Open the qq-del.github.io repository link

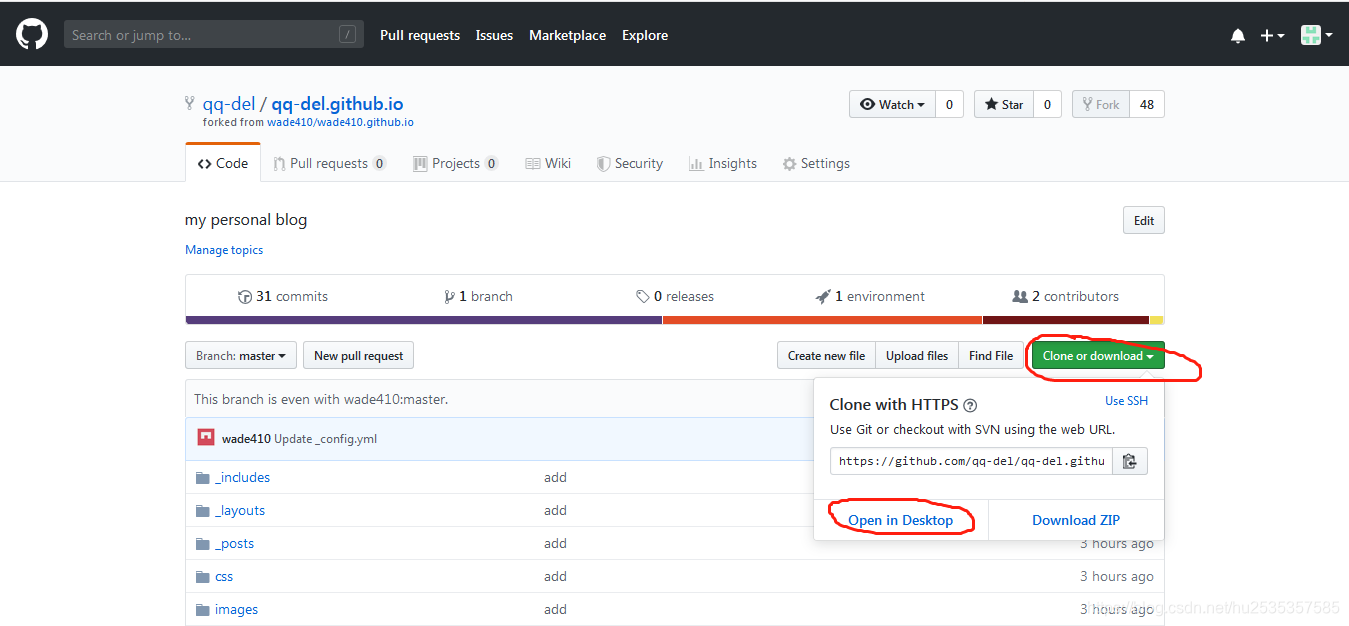tap(337, 104)
